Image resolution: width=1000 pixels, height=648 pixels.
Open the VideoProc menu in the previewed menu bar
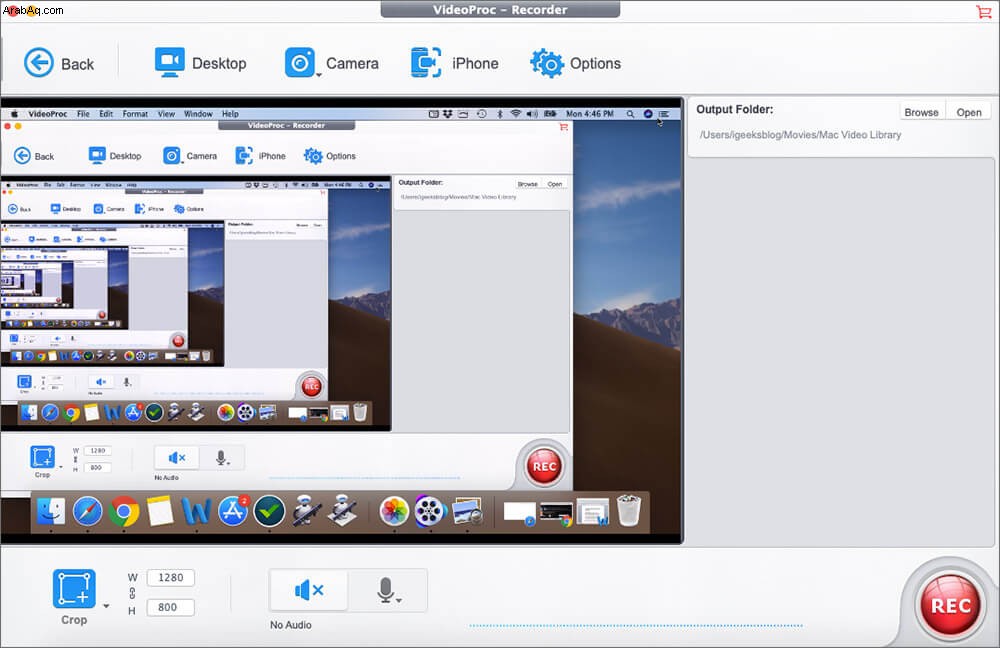(48, 114)
